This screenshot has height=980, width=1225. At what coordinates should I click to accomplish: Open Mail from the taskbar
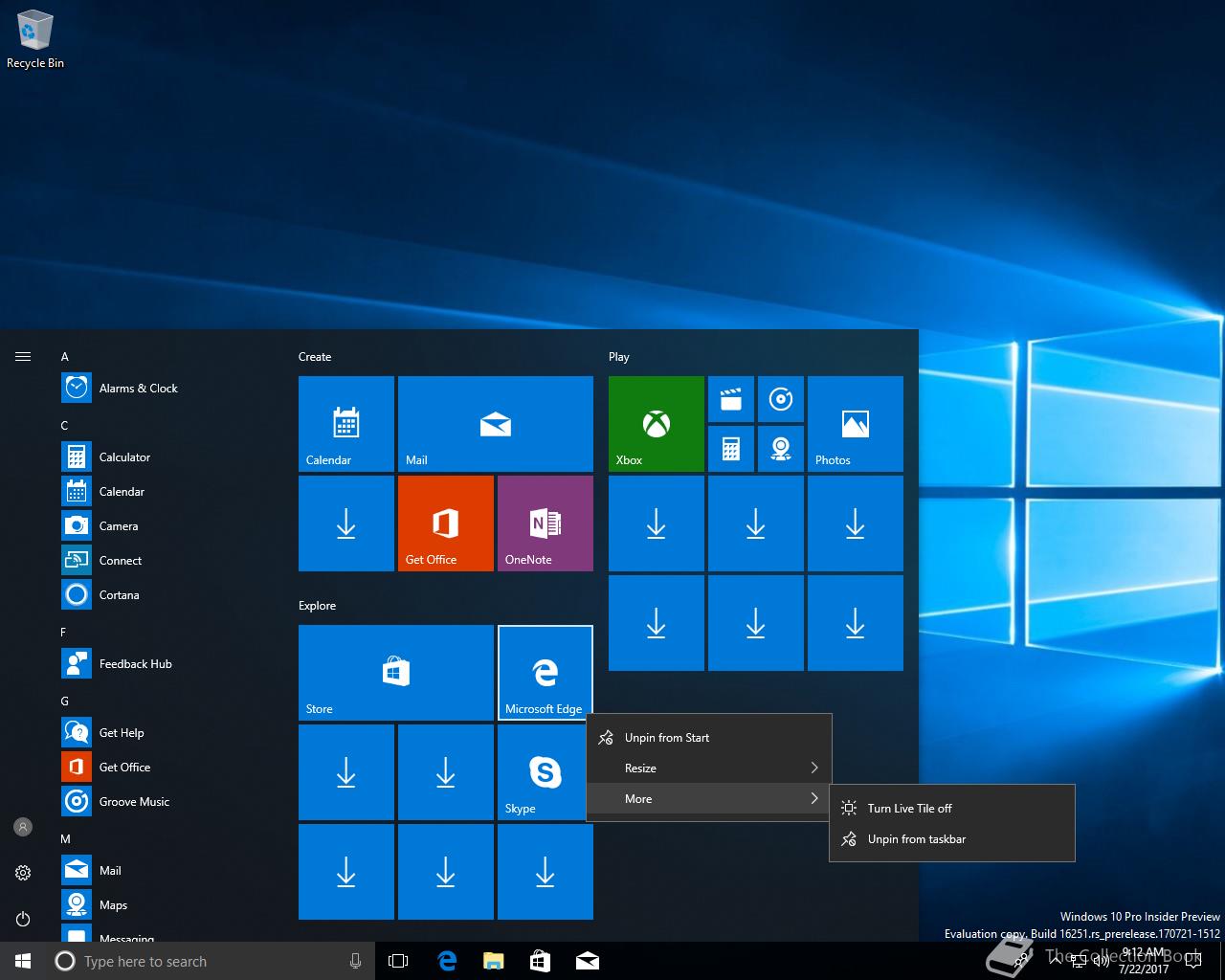point(587,961)
